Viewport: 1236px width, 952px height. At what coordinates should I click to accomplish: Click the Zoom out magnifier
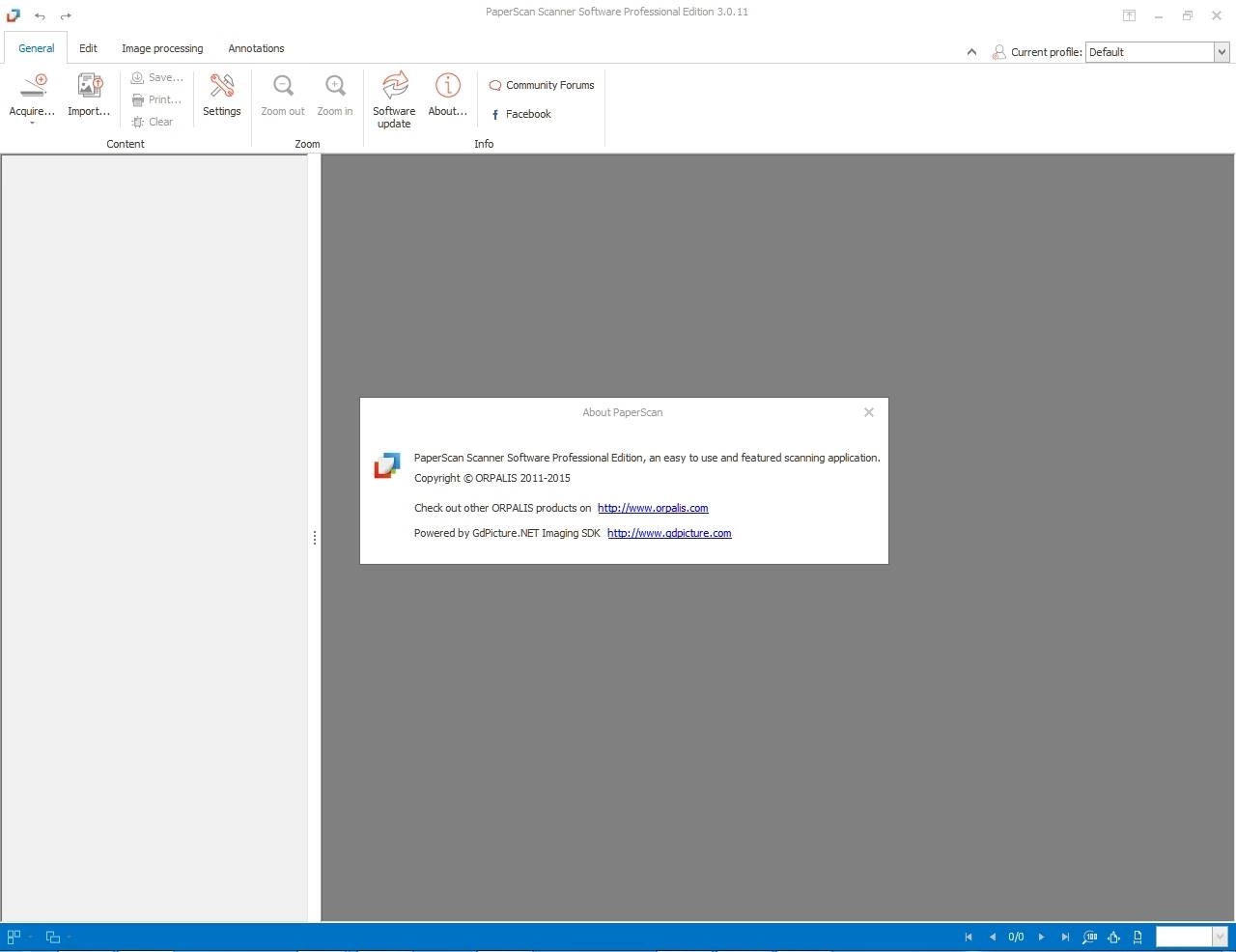pos(283,86)
